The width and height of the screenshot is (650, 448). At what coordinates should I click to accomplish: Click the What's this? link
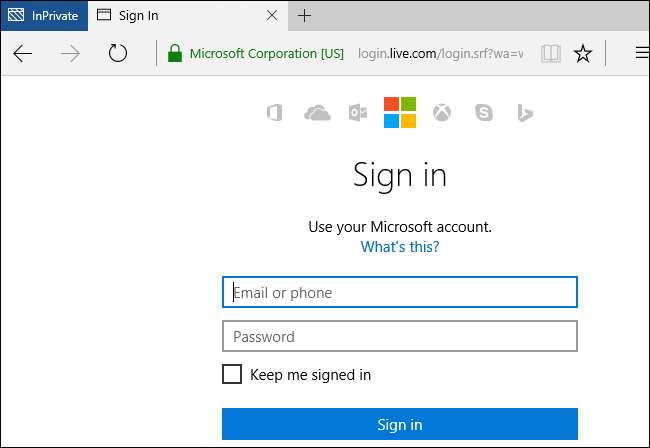click(x=400, y=247)
